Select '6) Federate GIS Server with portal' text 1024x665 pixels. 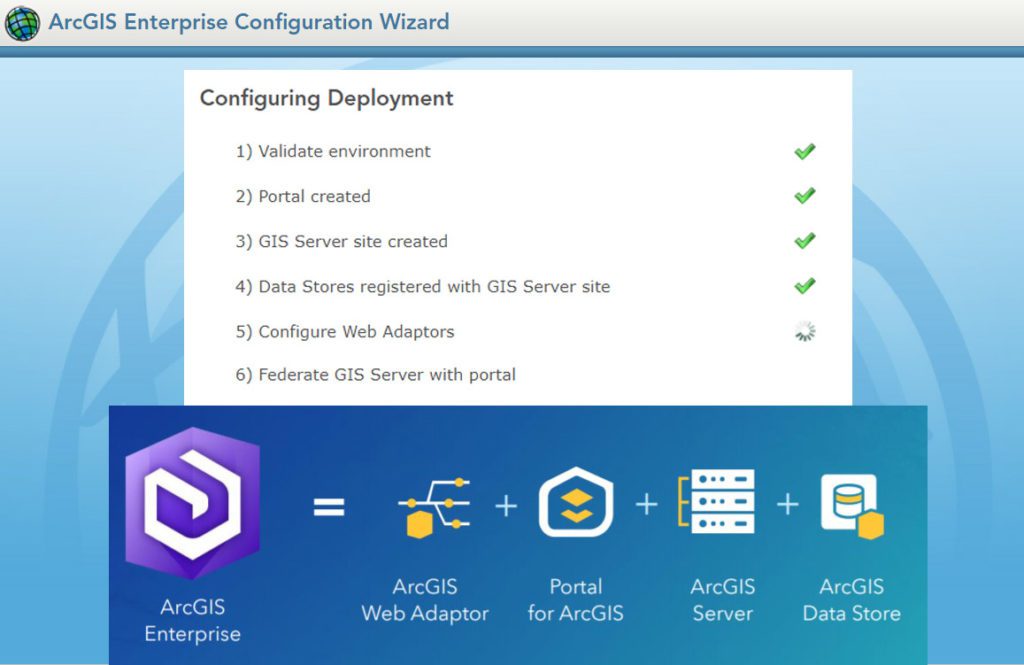(376, 375)
